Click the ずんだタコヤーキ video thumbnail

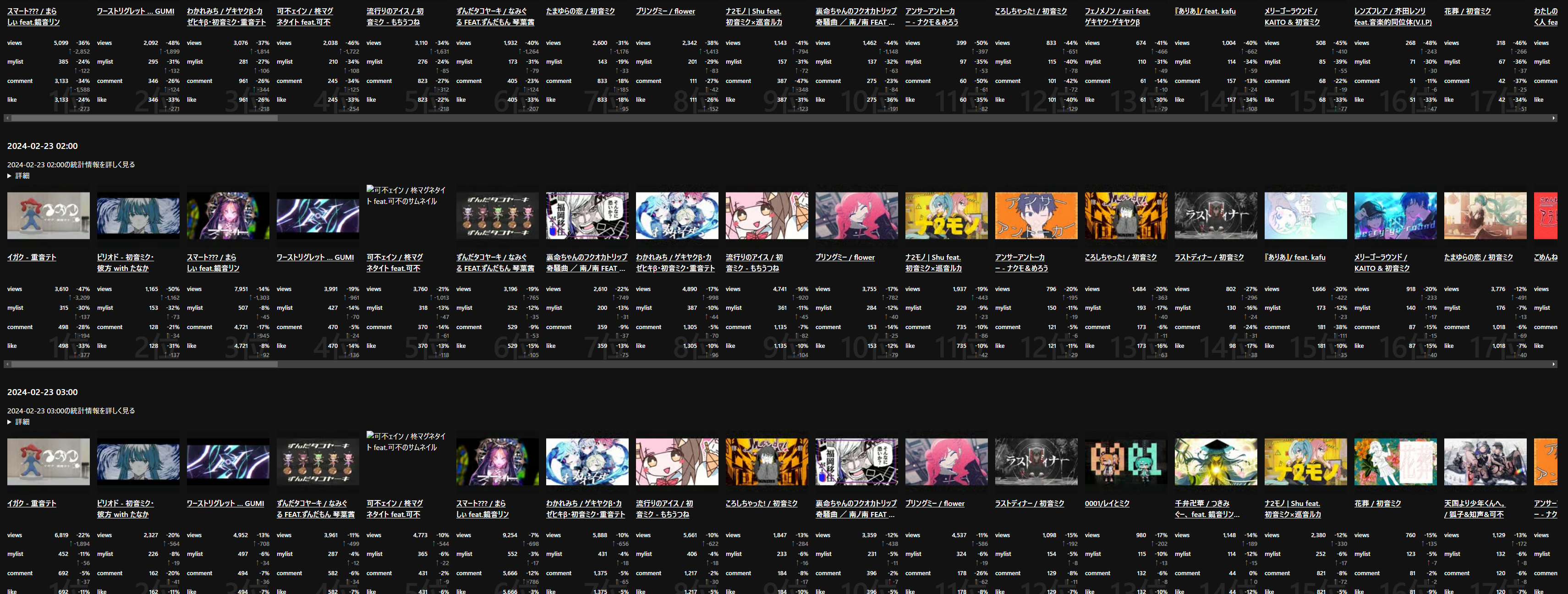[497, 215]
